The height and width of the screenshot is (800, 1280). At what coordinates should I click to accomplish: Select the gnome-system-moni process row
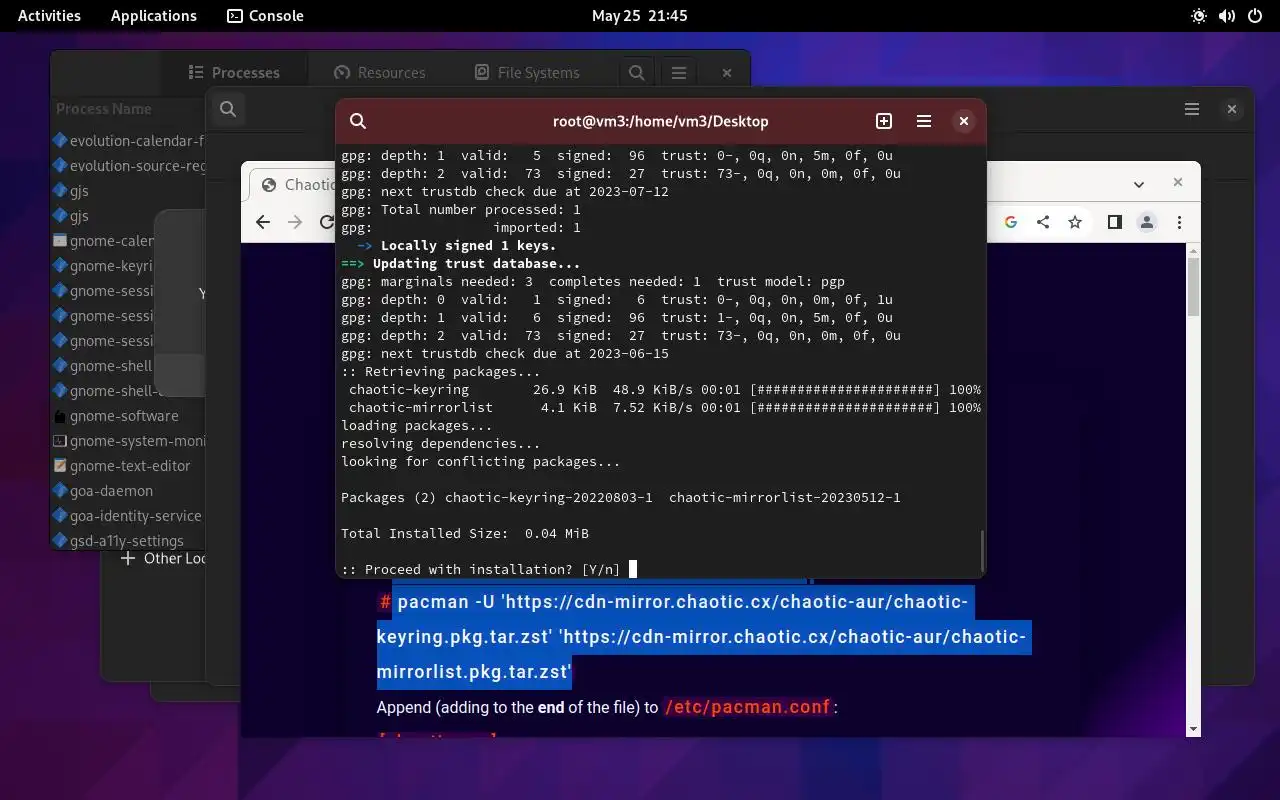click(128, 441)
